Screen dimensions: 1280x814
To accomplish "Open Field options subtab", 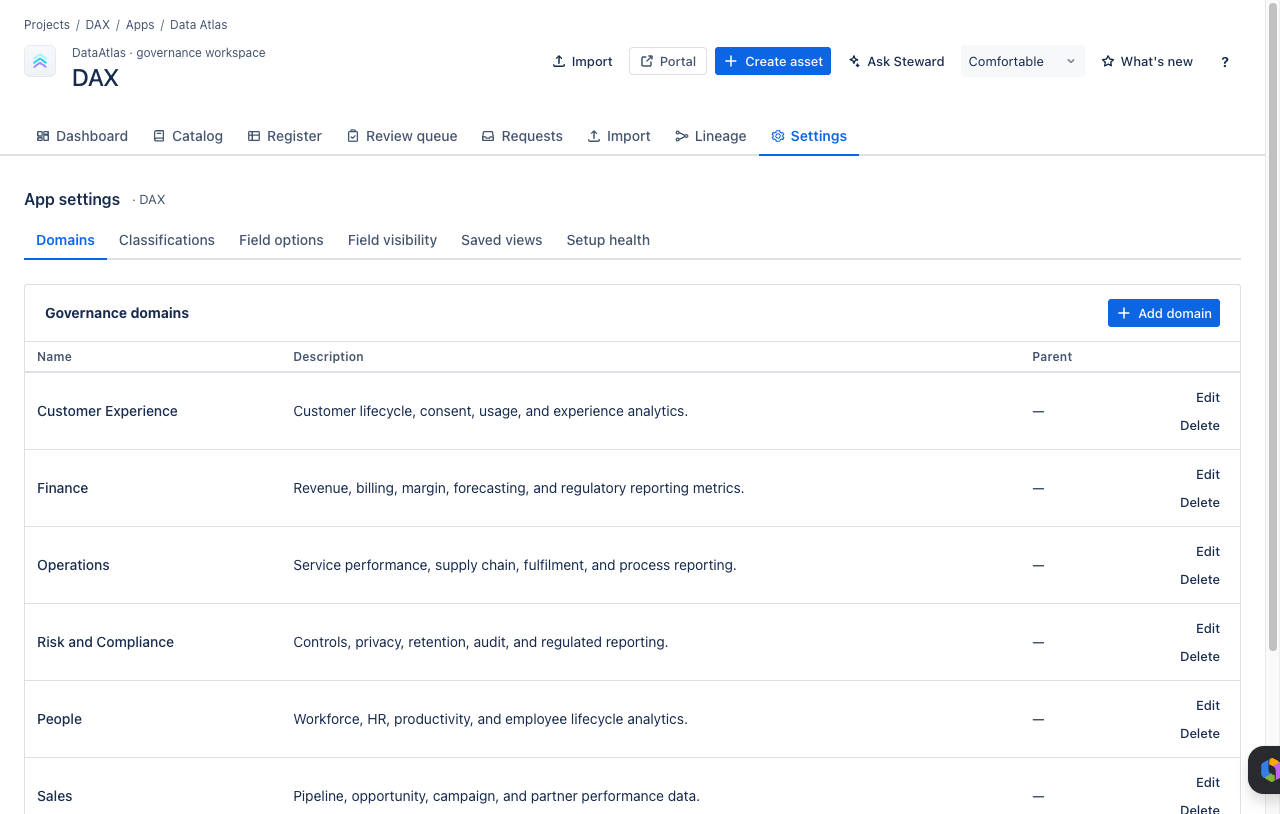I will (x=281, y=240).
